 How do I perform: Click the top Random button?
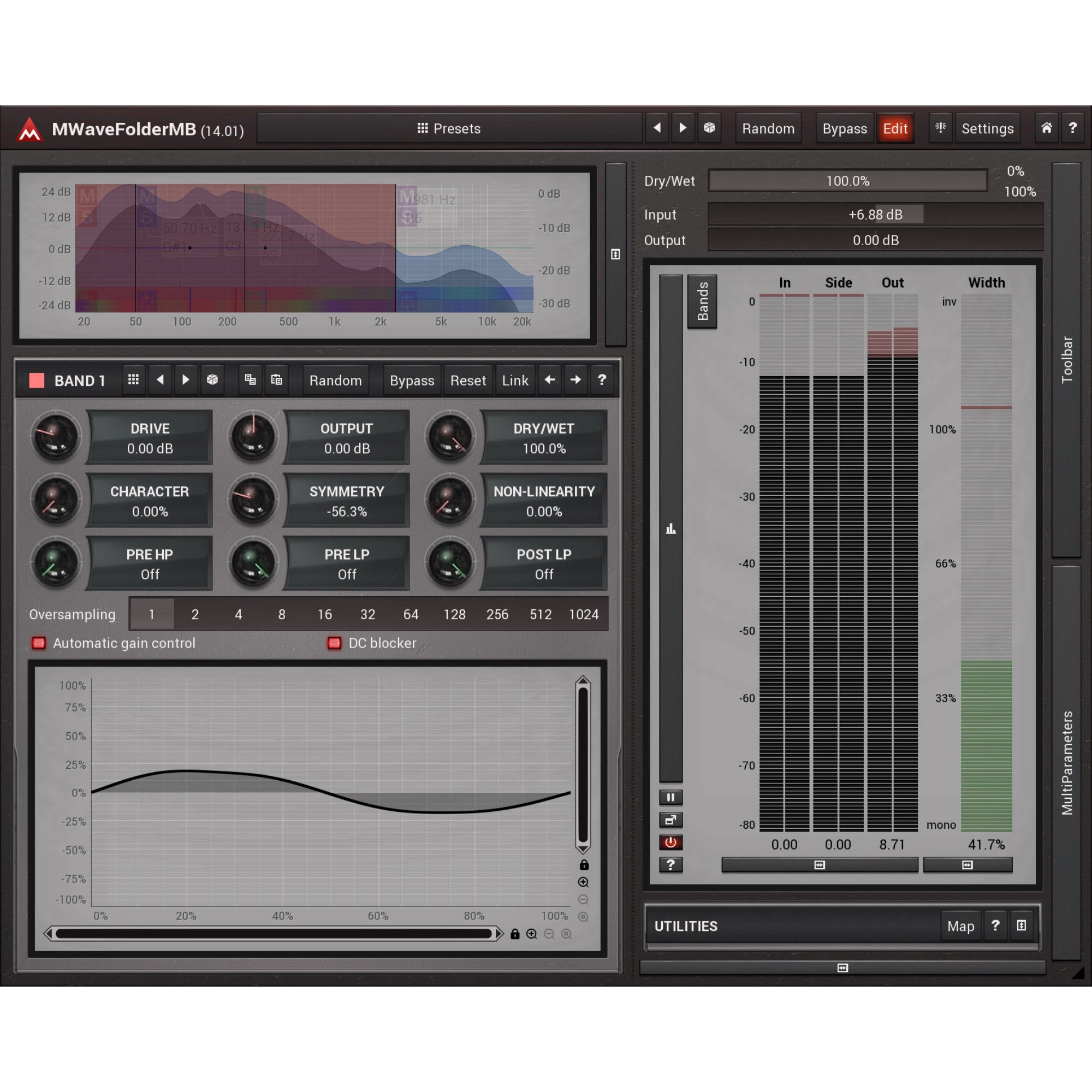(768, 128)
